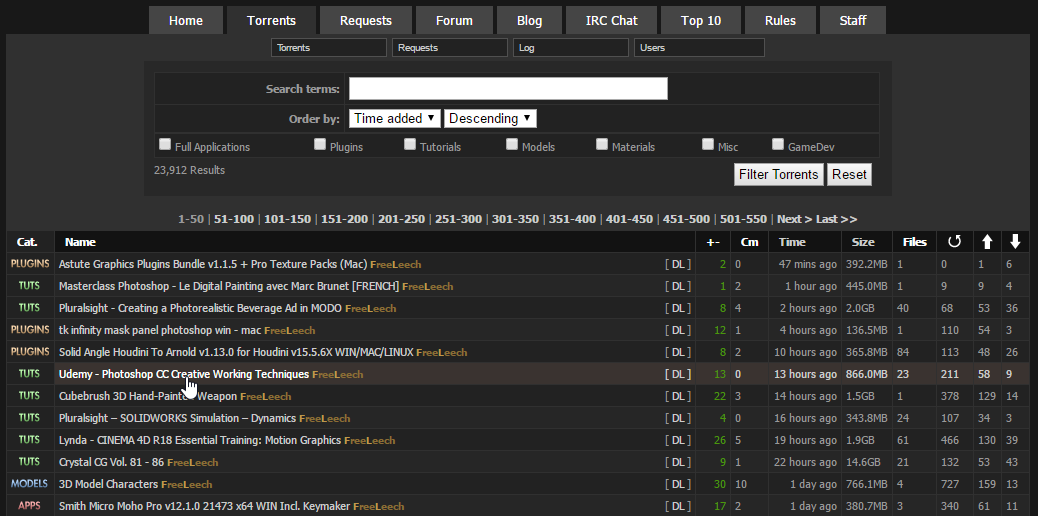The image size is (1038, 516).
Task: Switch to the Requests main tab
Action: click(366, 21)
